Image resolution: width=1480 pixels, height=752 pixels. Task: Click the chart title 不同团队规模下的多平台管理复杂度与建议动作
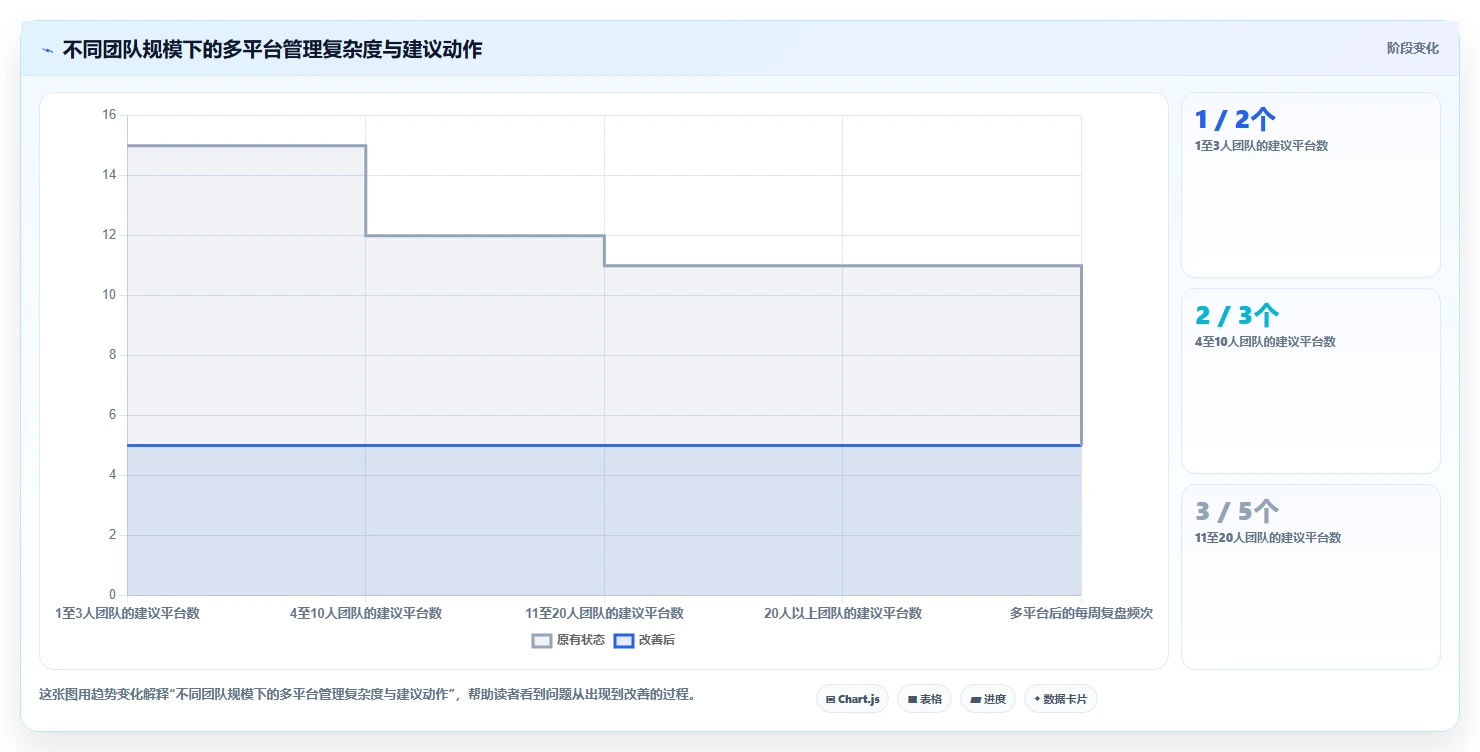pyautogui.click(x=272, y=50)
